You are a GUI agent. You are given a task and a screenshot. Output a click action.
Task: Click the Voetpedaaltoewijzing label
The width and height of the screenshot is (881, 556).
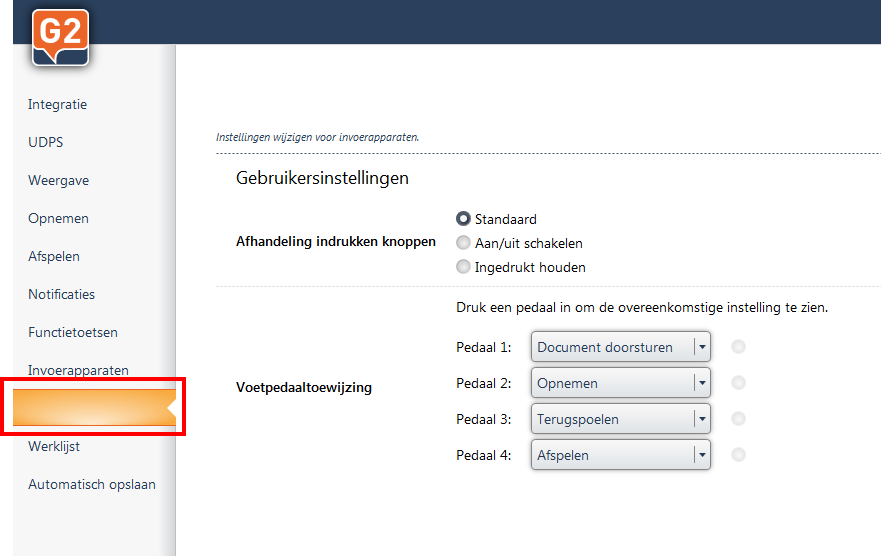[304, 388]
